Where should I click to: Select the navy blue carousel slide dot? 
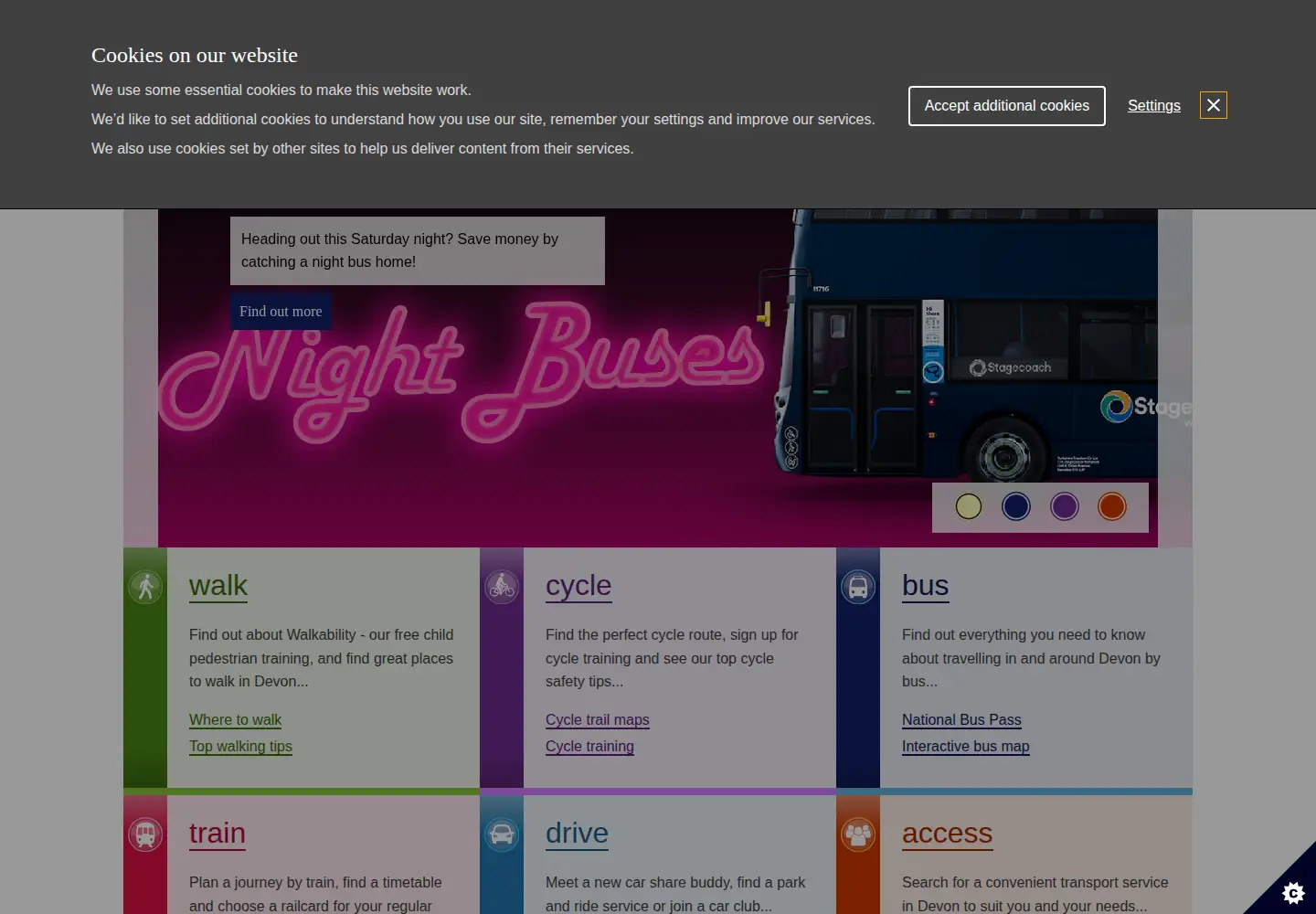click(1016, 506)
